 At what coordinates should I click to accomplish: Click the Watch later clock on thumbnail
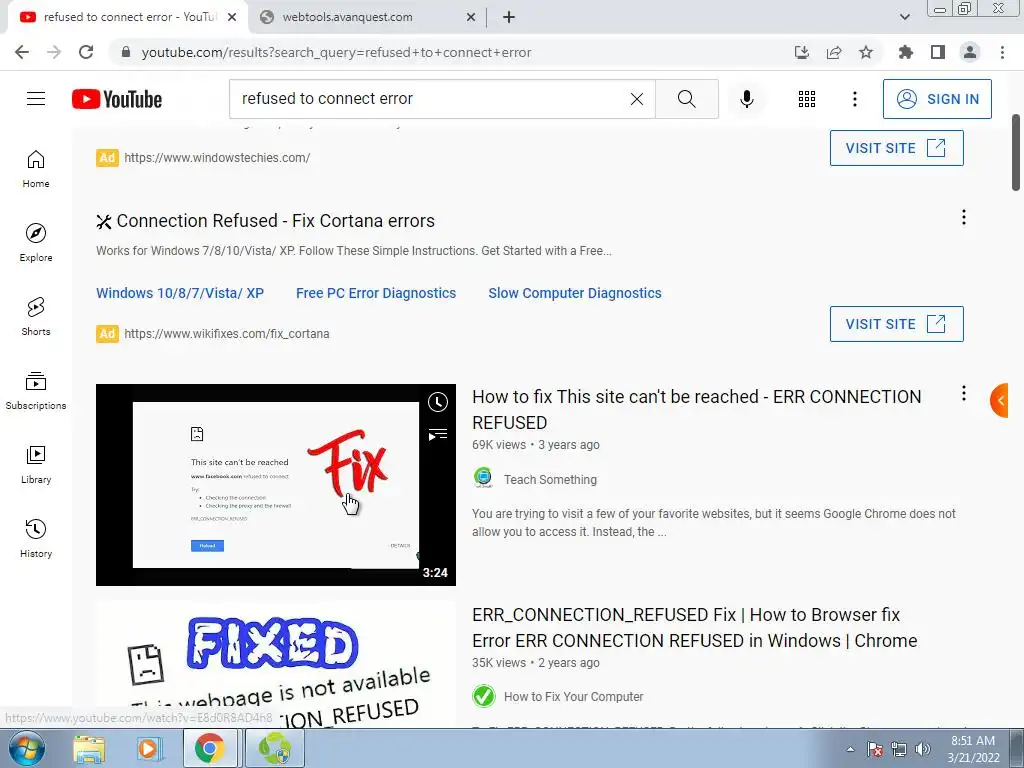pyautogui.click(x=438, y=402)
